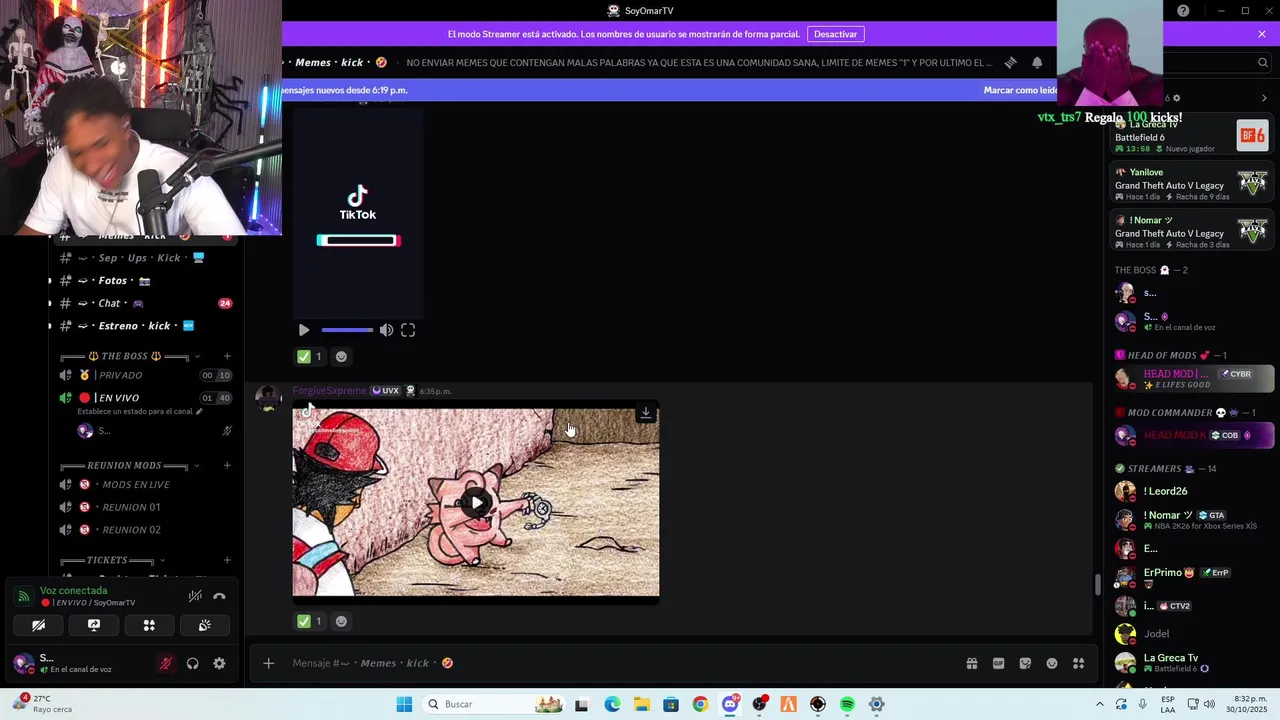Toggle the camera in the voice panel
This screenshot has width=1280, height=720.
pos(38,625)
